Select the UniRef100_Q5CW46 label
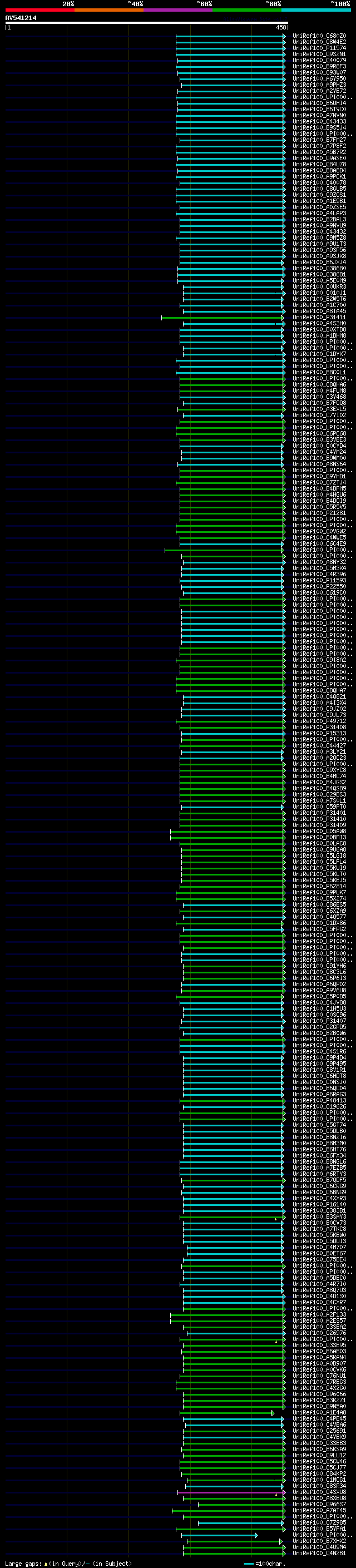The image size is (356, 1568). pyautogui.click(x=319, y=1461)
